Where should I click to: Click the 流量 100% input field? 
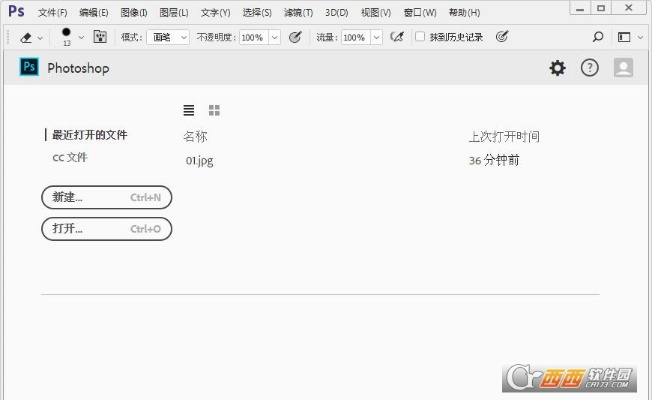pos(356,37)
